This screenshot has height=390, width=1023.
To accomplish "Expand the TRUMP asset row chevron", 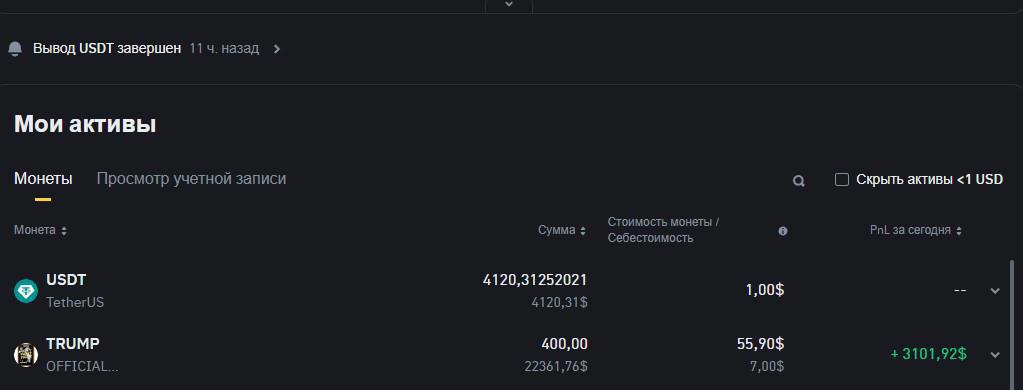I will pos(995,355).
